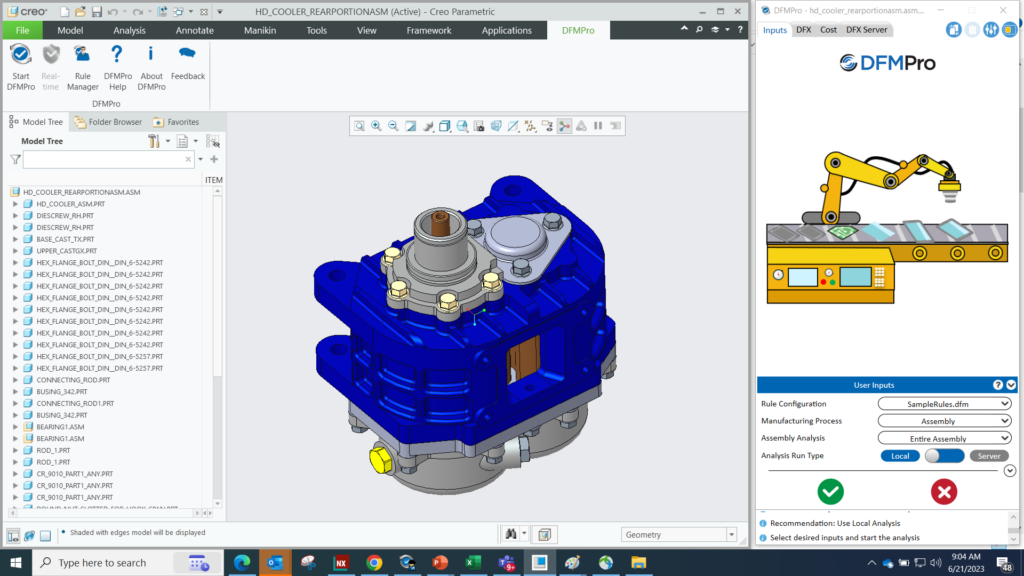
Task: Open the DFX tab in DFMPro
Action: click(x=803, y=29)
